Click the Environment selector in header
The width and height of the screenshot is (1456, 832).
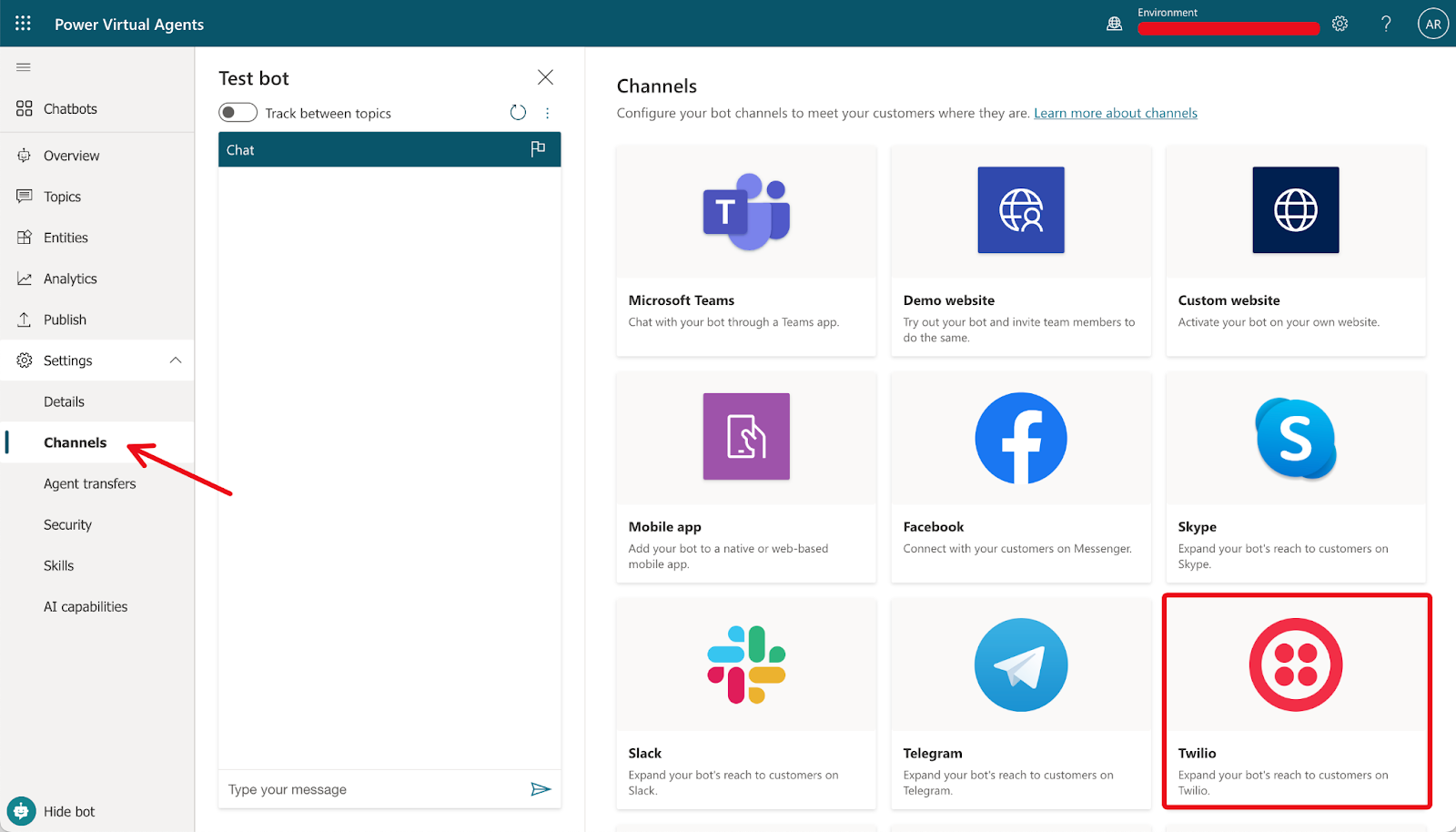(x=1228, y=22)
